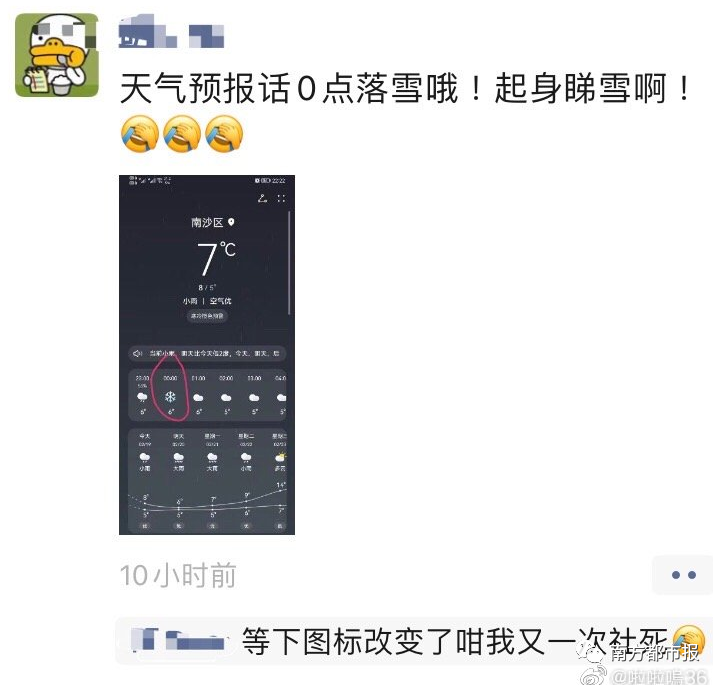Open the weather screenshot thumbnail
713x685 pixels.
tap(207, 355)
